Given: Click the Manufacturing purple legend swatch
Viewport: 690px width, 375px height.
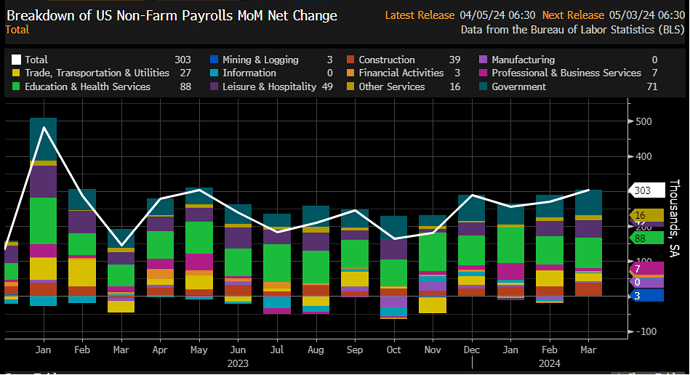Looking at the screenshot, I should [x=483, y=59].
